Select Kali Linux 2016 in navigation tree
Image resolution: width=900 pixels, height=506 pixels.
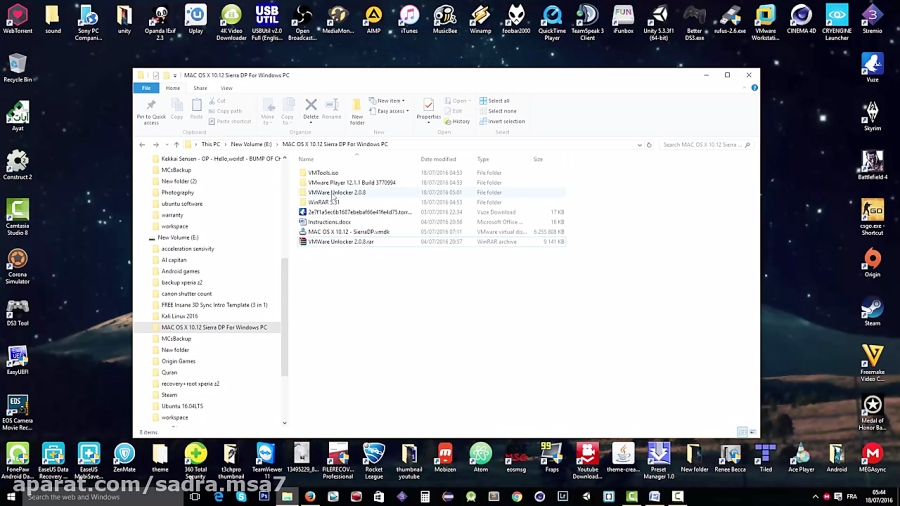[x=180, y=316]
